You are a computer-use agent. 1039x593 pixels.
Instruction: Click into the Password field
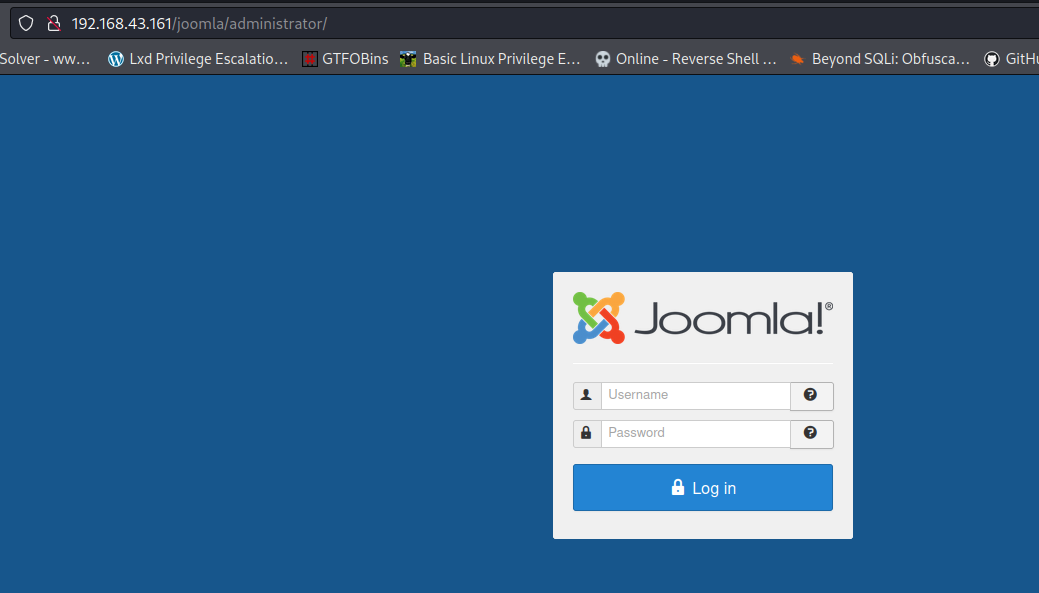tap(696, 434)
